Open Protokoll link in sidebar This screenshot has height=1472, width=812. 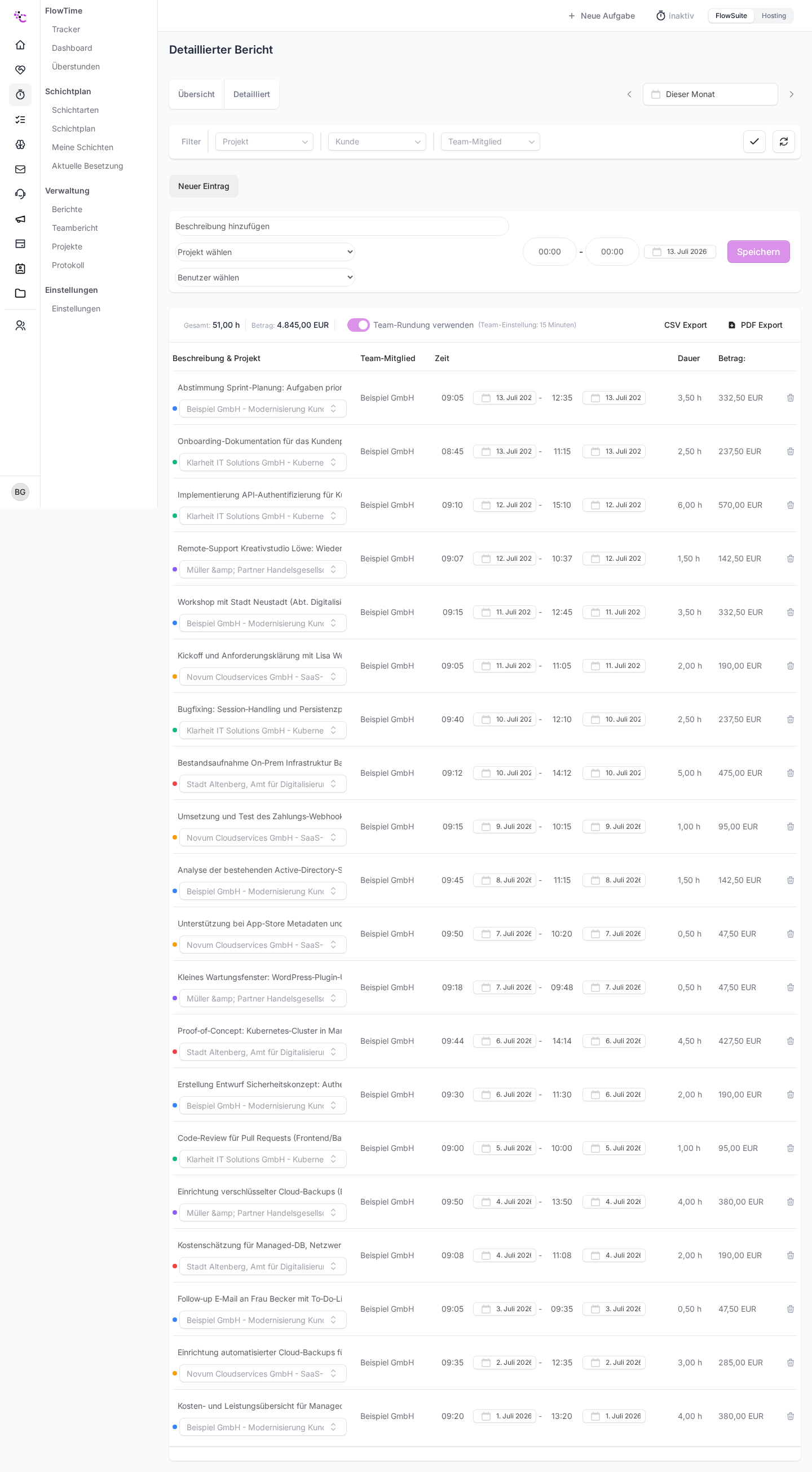tap(68, 265)
